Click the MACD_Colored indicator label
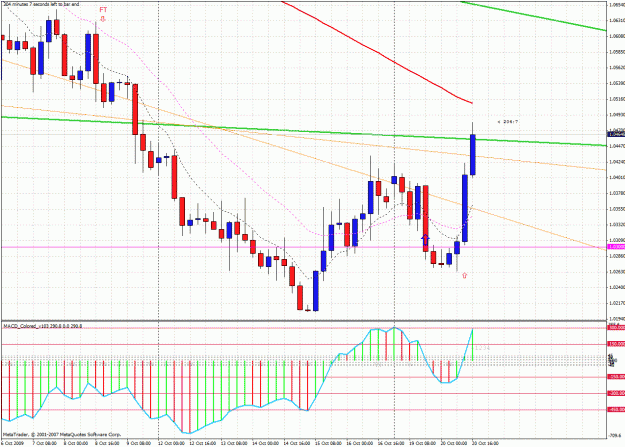Image resolution: width=625 pixels, height=447 pixels. coord(43,326)
